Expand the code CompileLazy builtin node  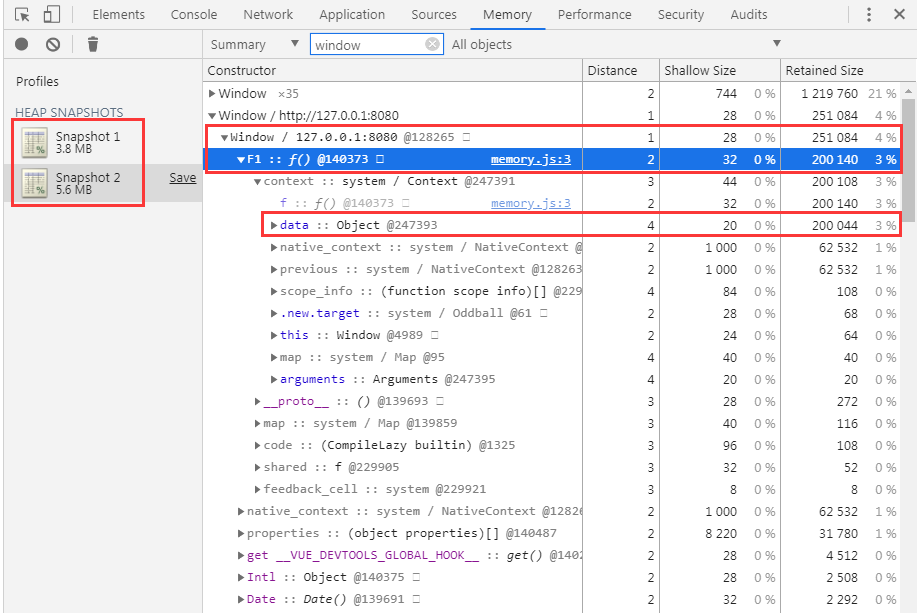pyautogui.click(x=257, y=445)
